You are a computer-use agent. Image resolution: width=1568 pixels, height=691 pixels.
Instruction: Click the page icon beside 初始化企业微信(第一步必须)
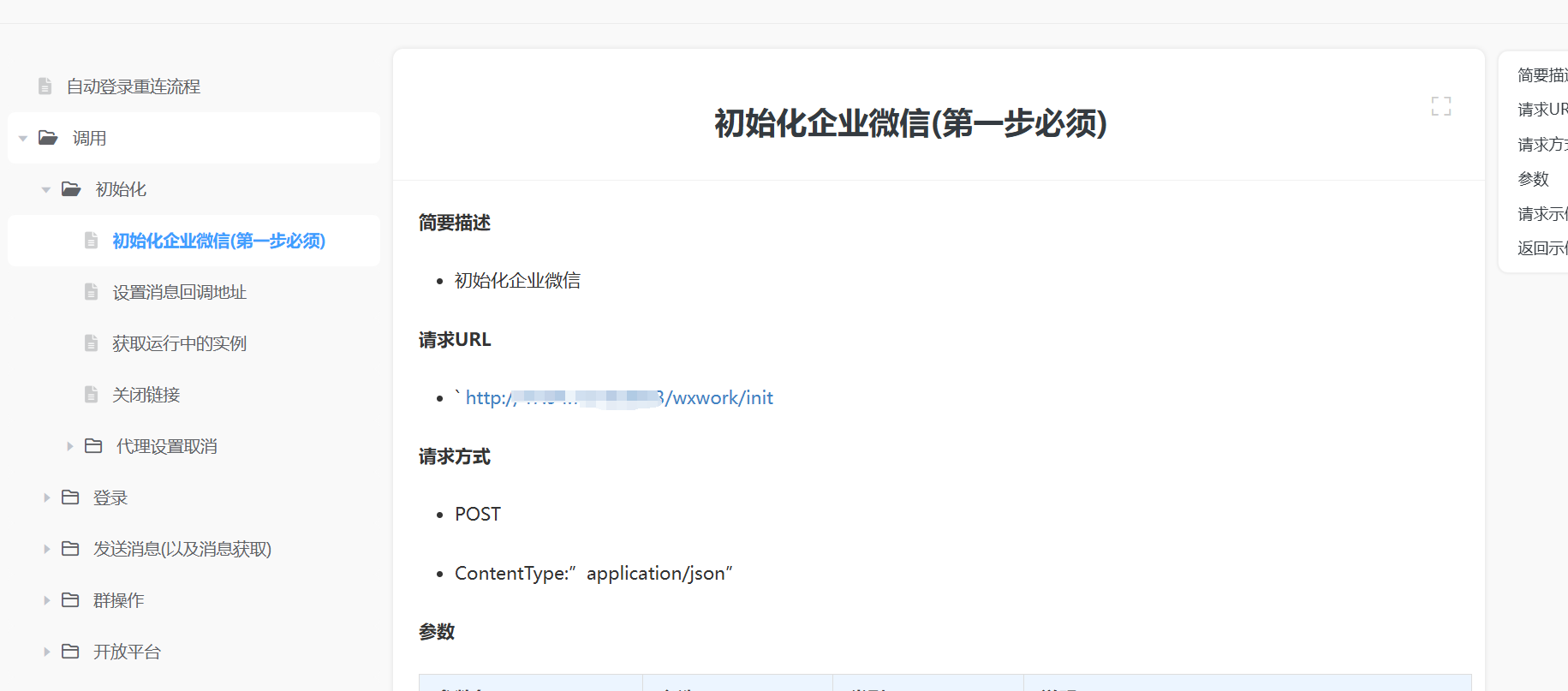91,240
